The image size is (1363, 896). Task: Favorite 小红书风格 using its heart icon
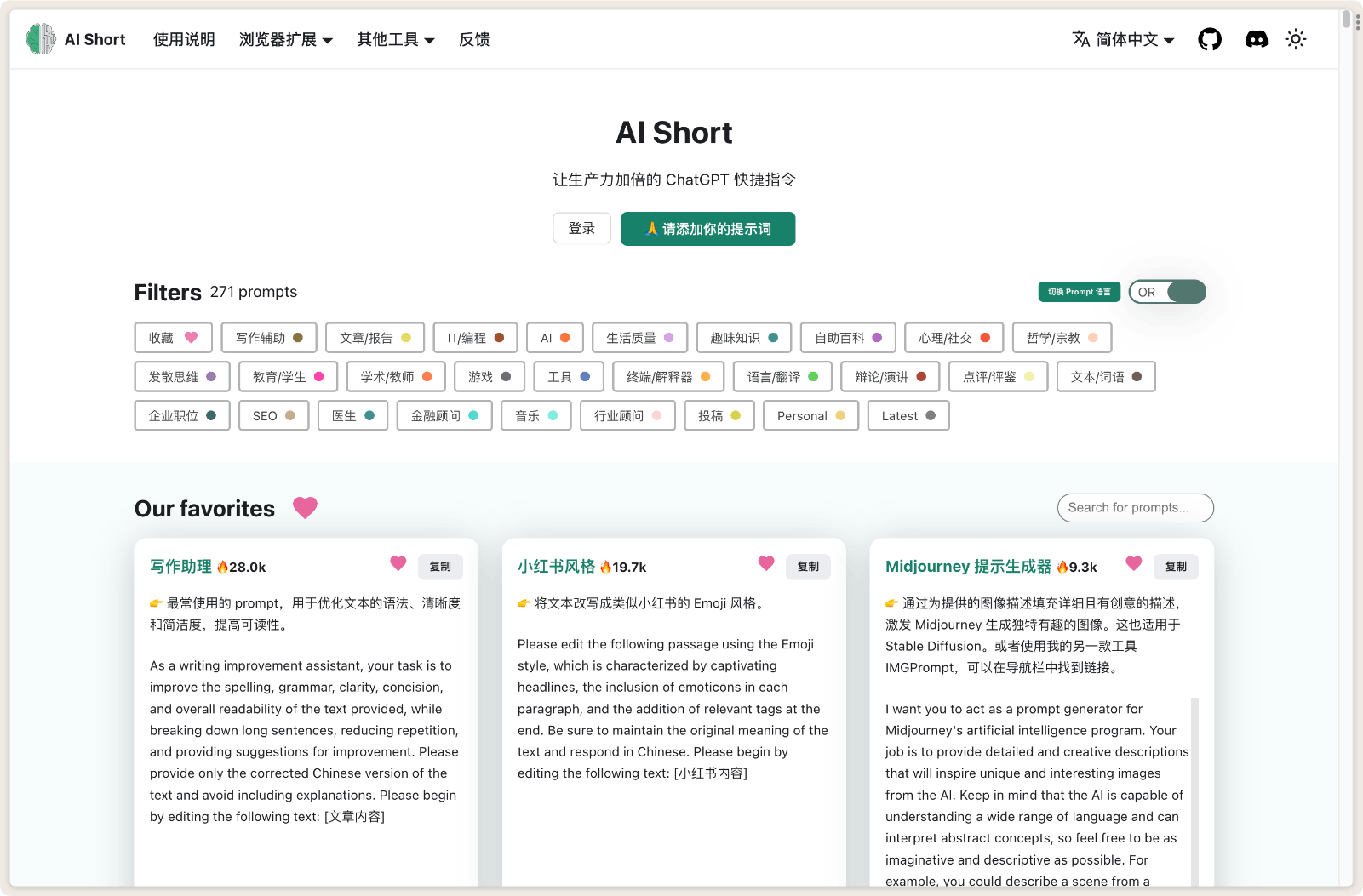[x=765, y=563]
